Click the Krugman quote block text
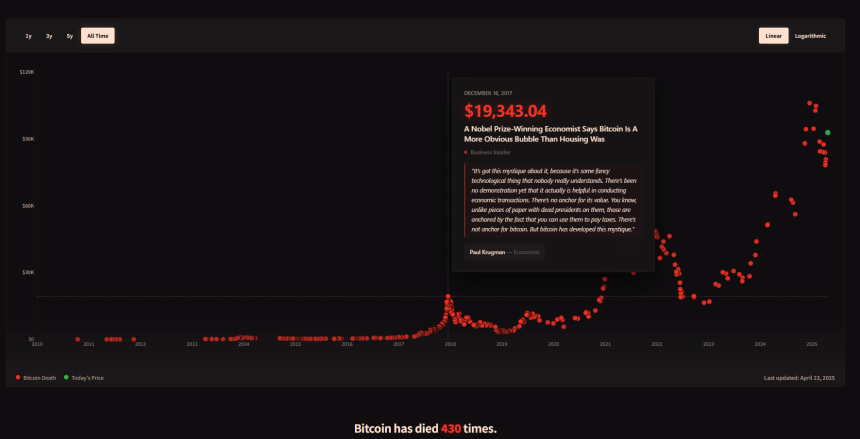 click(x=553, y=200)
